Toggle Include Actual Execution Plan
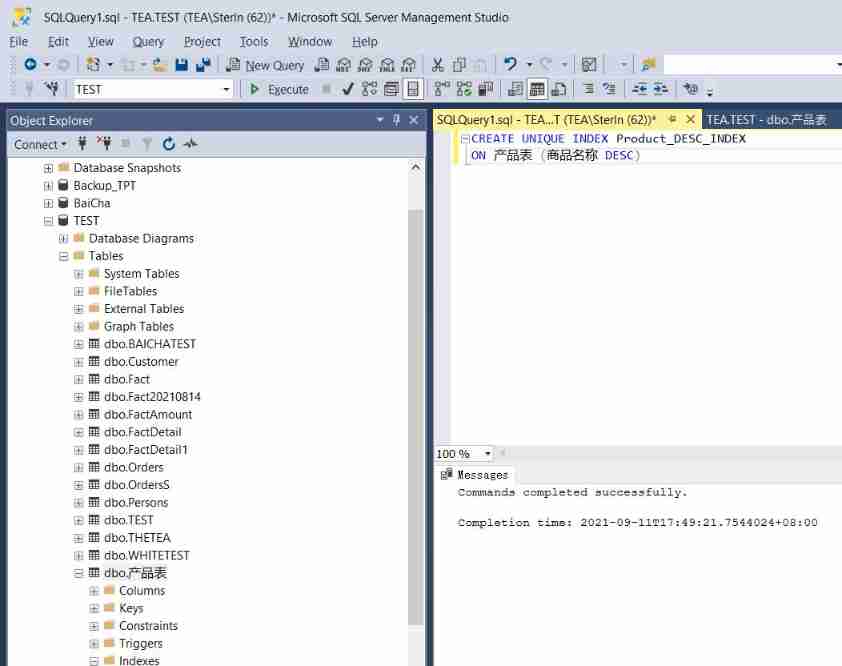842x666 pixels. tap(442, 89)
